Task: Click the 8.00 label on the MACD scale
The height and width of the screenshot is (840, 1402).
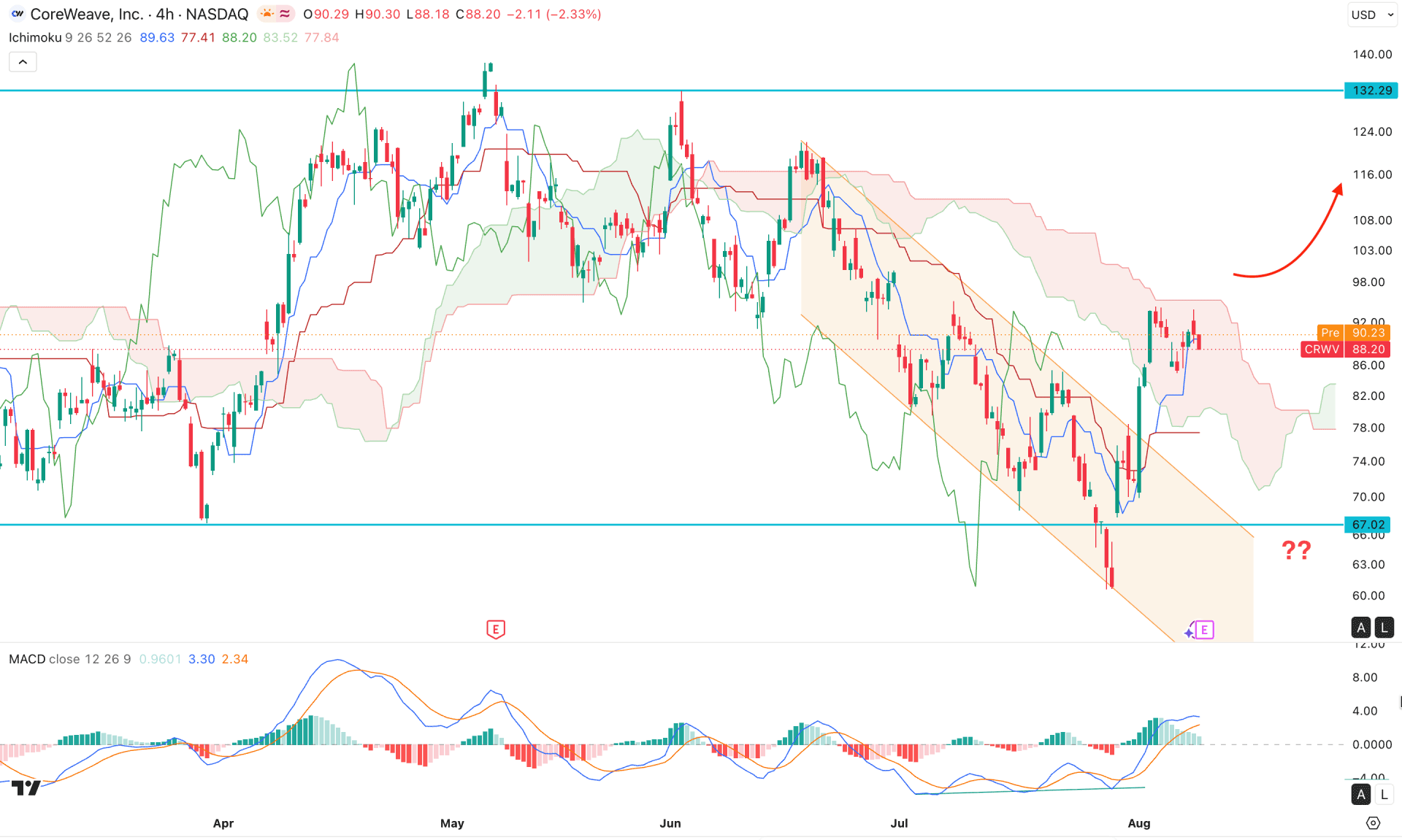Action: click(x=1365, y=677)
